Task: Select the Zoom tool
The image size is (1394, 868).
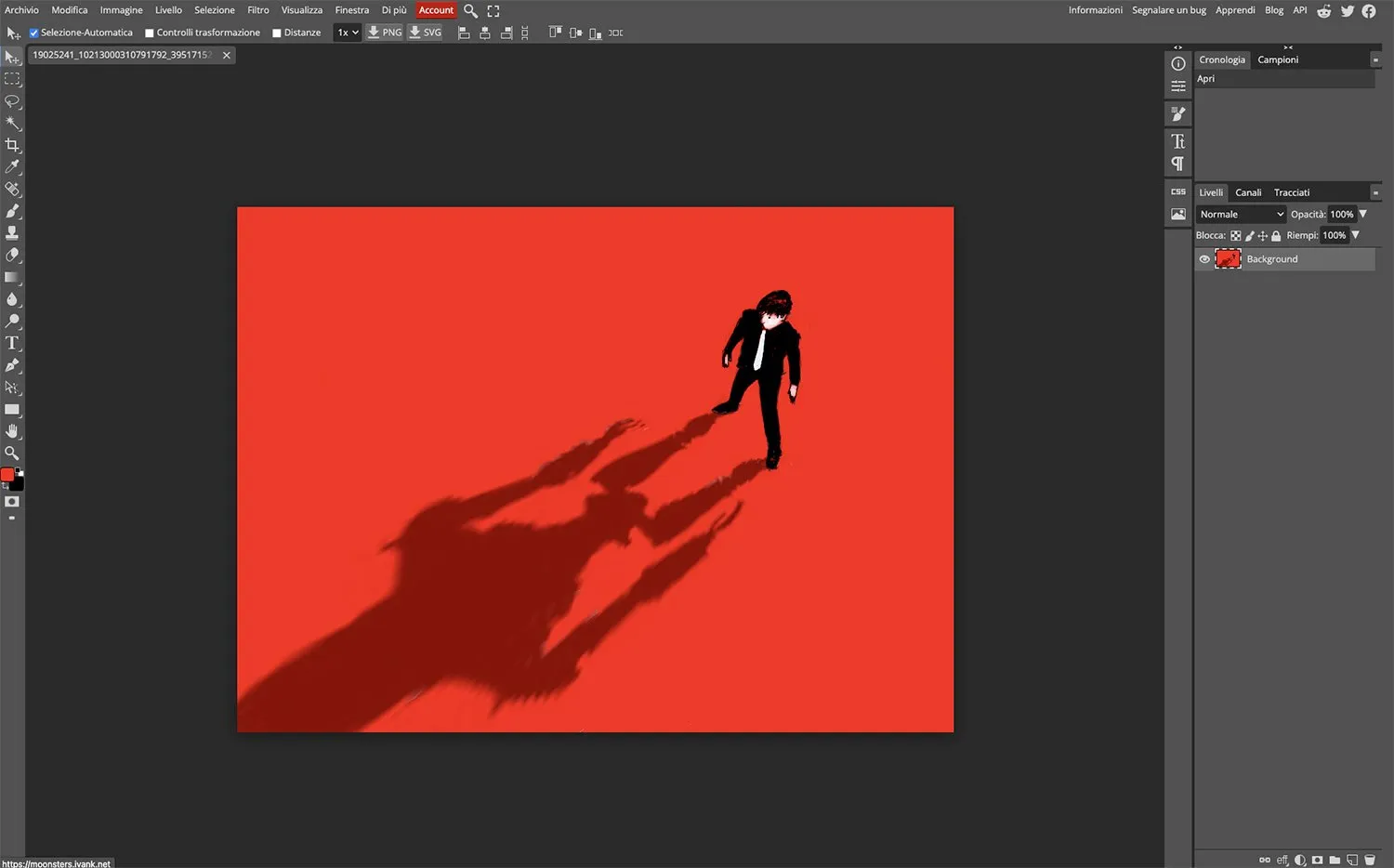Action: click(12, 453)
